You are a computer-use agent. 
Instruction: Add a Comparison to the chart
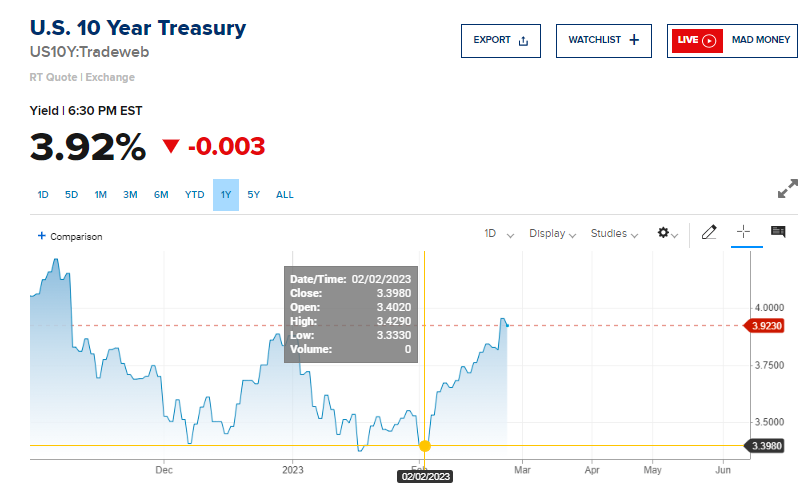pyautogui.click(x=70, y=236)
